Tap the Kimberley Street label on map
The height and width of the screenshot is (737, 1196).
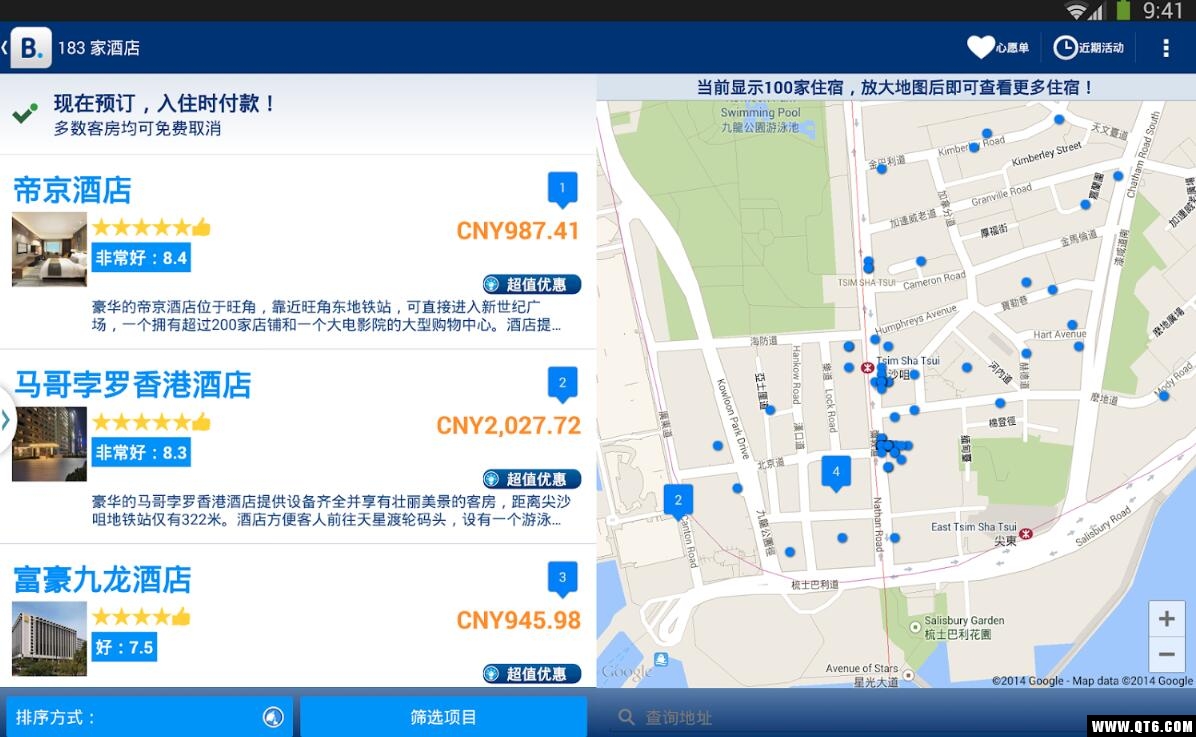pos(1046,153)
